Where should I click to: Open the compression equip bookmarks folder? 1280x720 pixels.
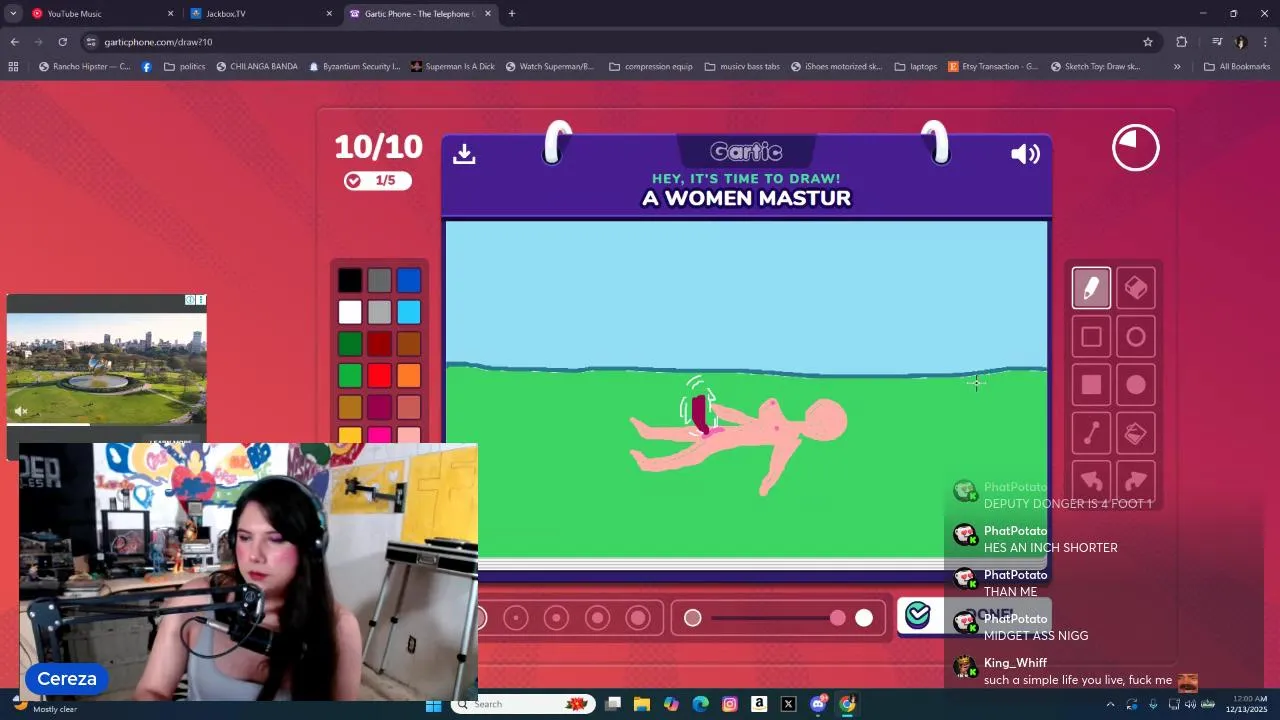pyautogui.click(x=650, y=67)
